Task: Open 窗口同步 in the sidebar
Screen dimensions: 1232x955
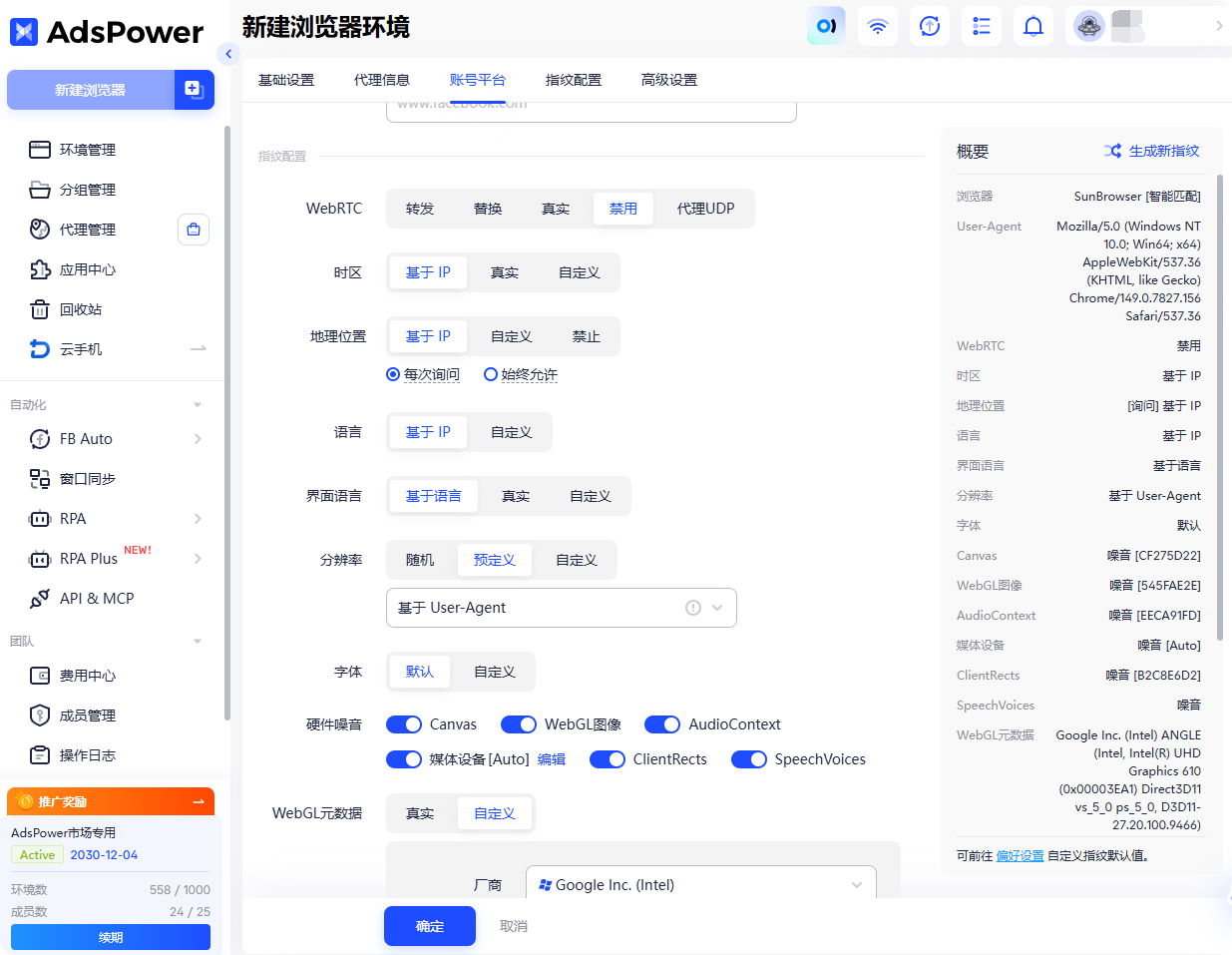Action: [x=88, y=479]
